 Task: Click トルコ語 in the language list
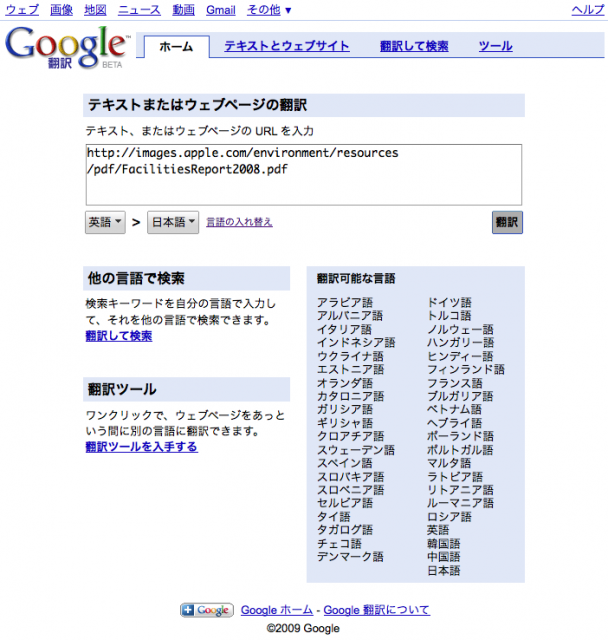449,316
